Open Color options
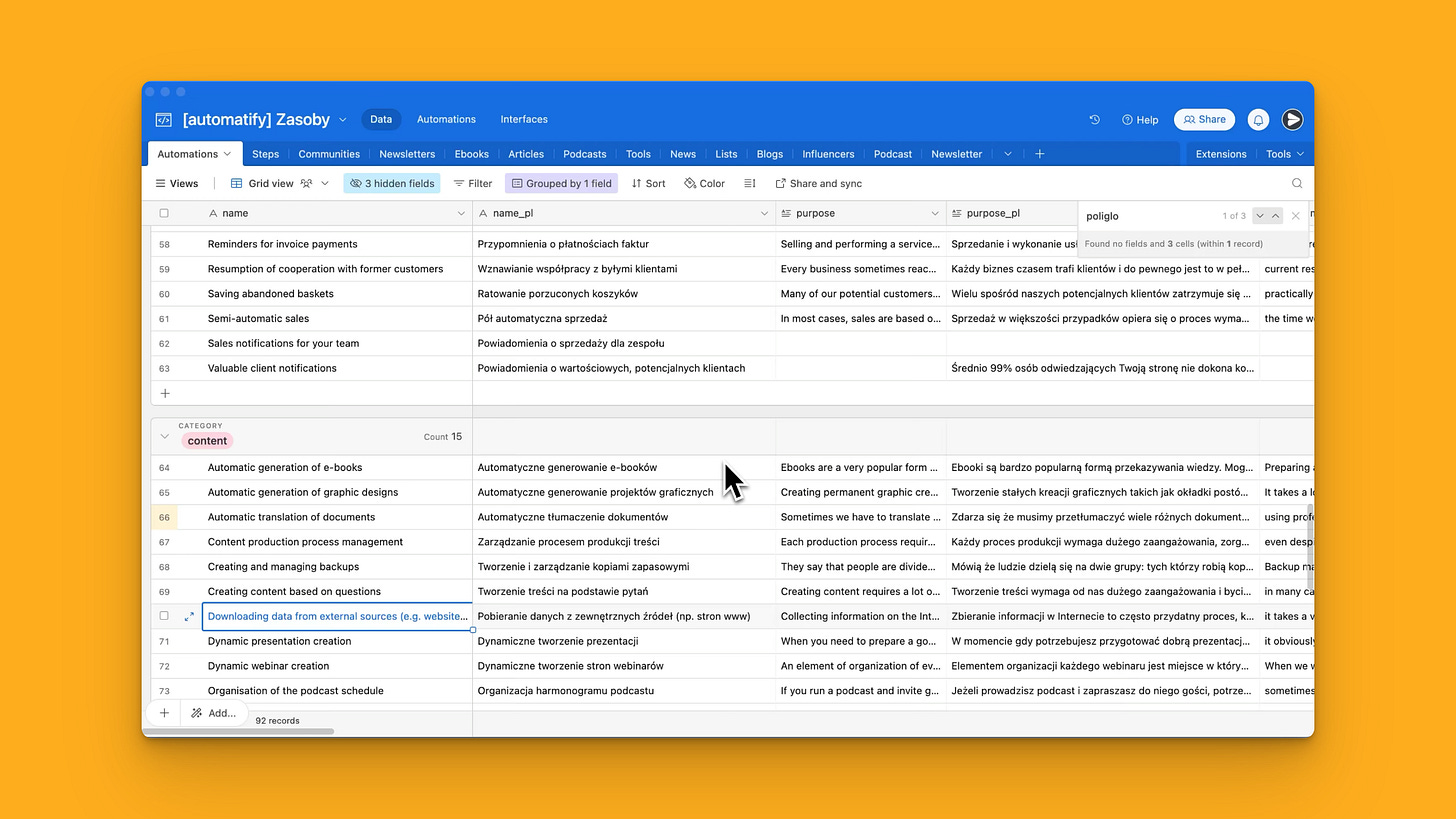This screenshot has width=1456, height=819. (704, 184)
